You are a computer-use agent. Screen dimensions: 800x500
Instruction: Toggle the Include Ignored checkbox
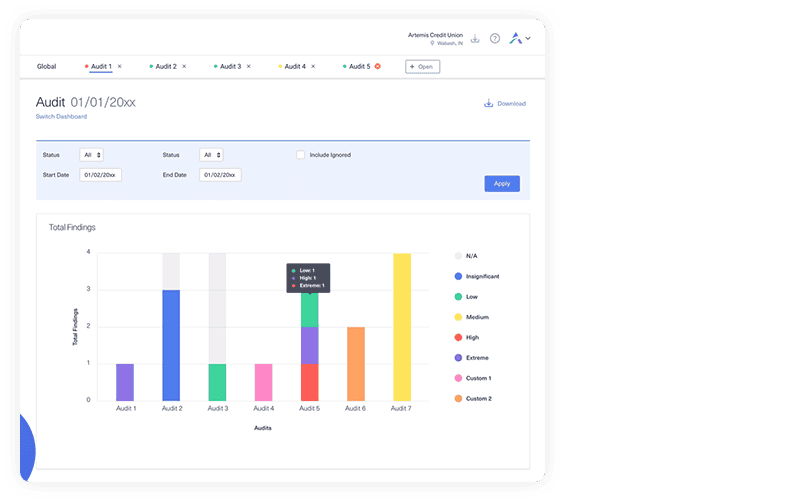click(x=301, y=155)
